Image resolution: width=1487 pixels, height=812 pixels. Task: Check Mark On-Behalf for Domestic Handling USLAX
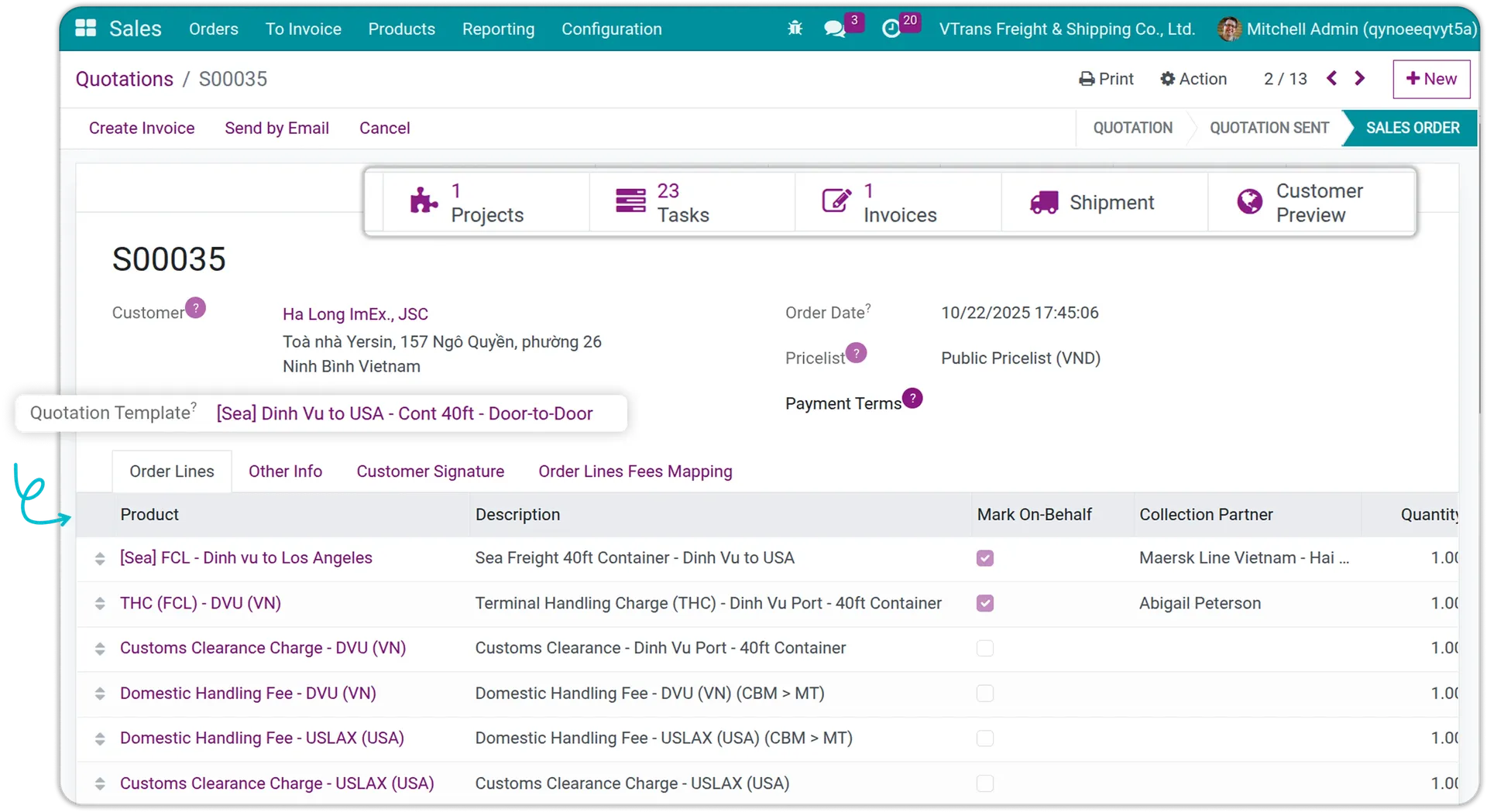(984, 738)
